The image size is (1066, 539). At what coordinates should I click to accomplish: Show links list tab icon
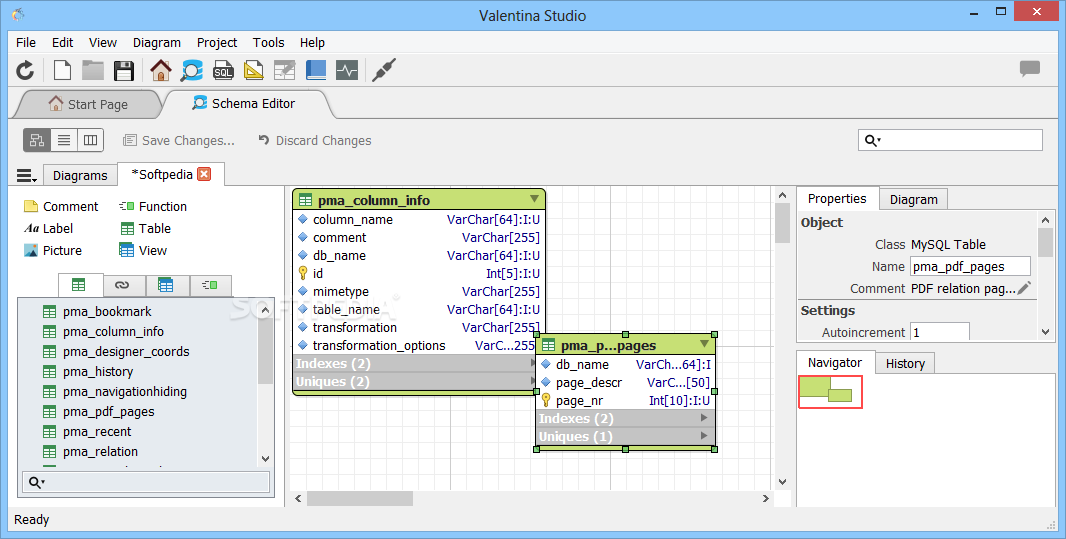[x=122, y=285]
